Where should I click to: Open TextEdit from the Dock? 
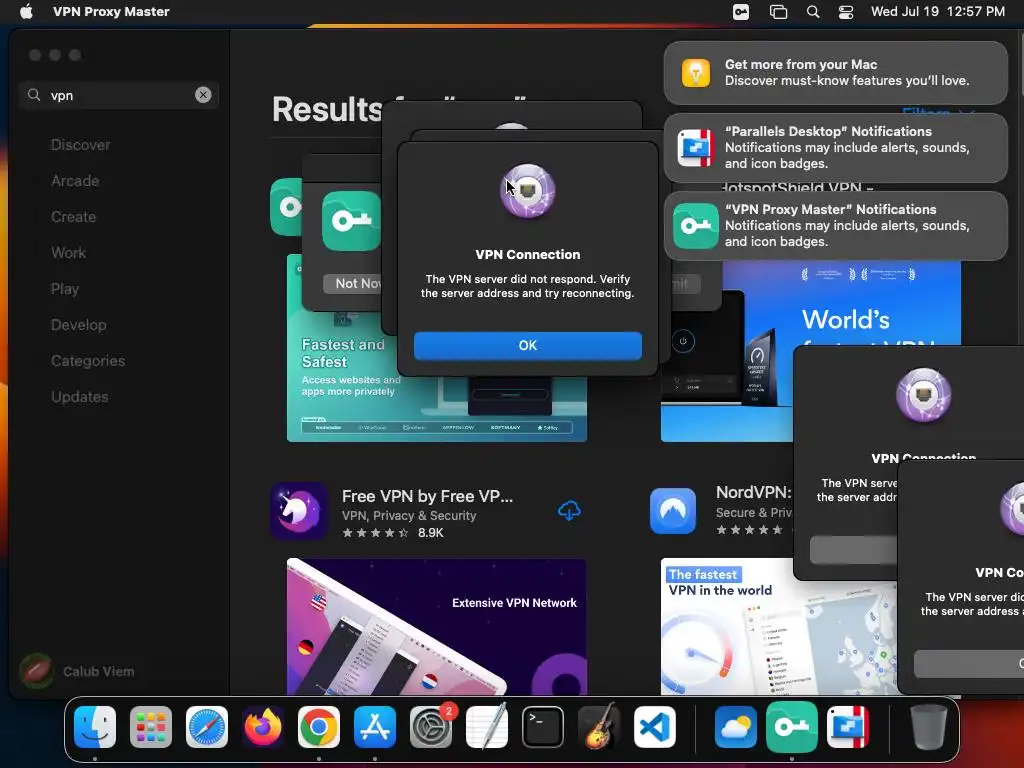click(x=487, y=727)
